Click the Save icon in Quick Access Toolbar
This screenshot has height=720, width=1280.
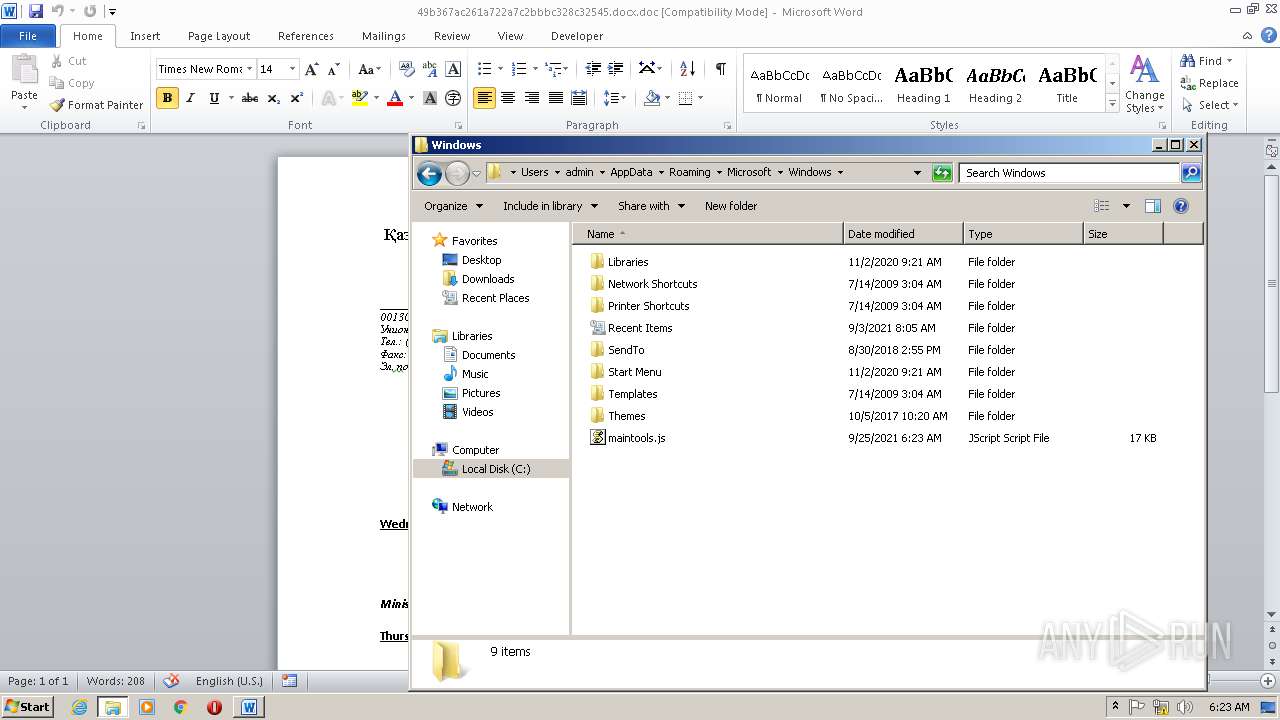[36, 11]
